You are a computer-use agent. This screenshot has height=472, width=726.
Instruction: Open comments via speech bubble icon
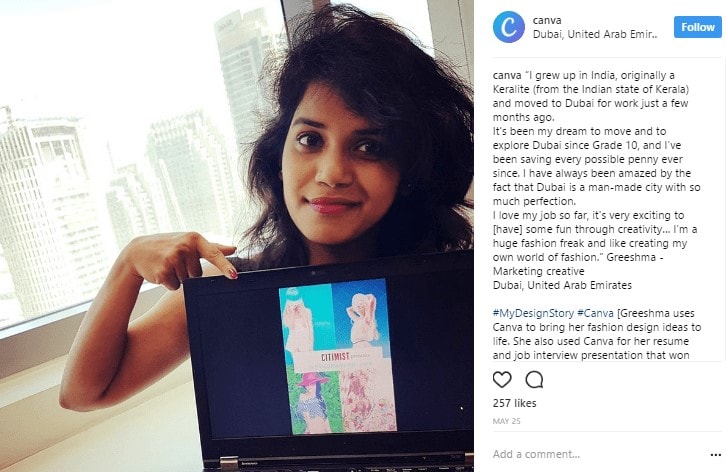pyautogui.click(x=534, y=380)
